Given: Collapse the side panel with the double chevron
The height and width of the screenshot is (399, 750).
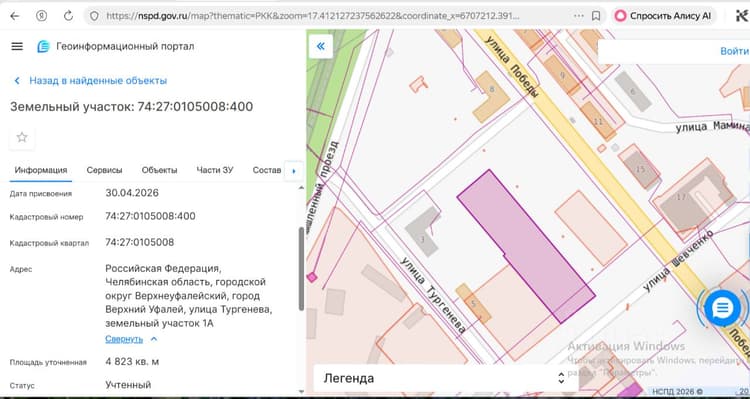Looking at the screenshot, I should (320, 46).
